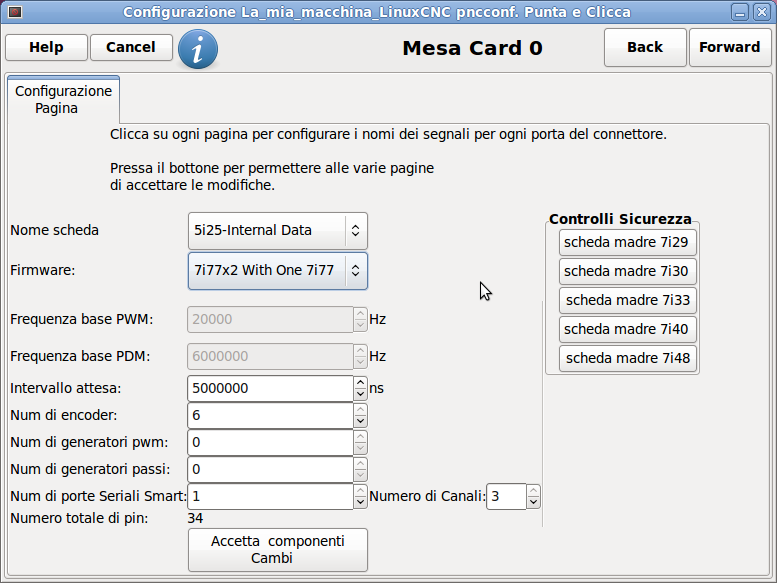Click the blue info icon

pyautogui.click(x=198, y=49)
